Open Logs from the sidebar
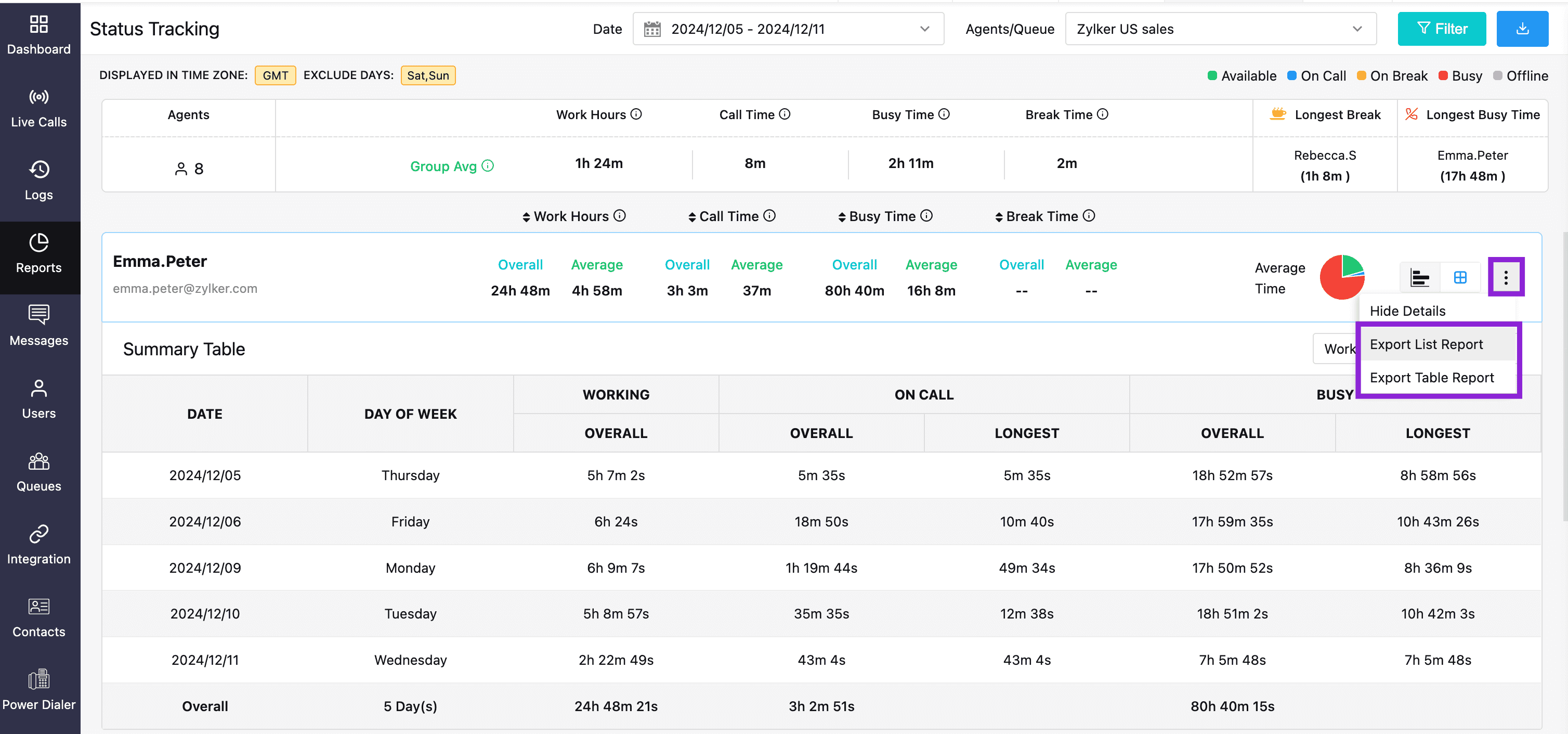The image size is (1568, 734). click(x=38, y=181)
